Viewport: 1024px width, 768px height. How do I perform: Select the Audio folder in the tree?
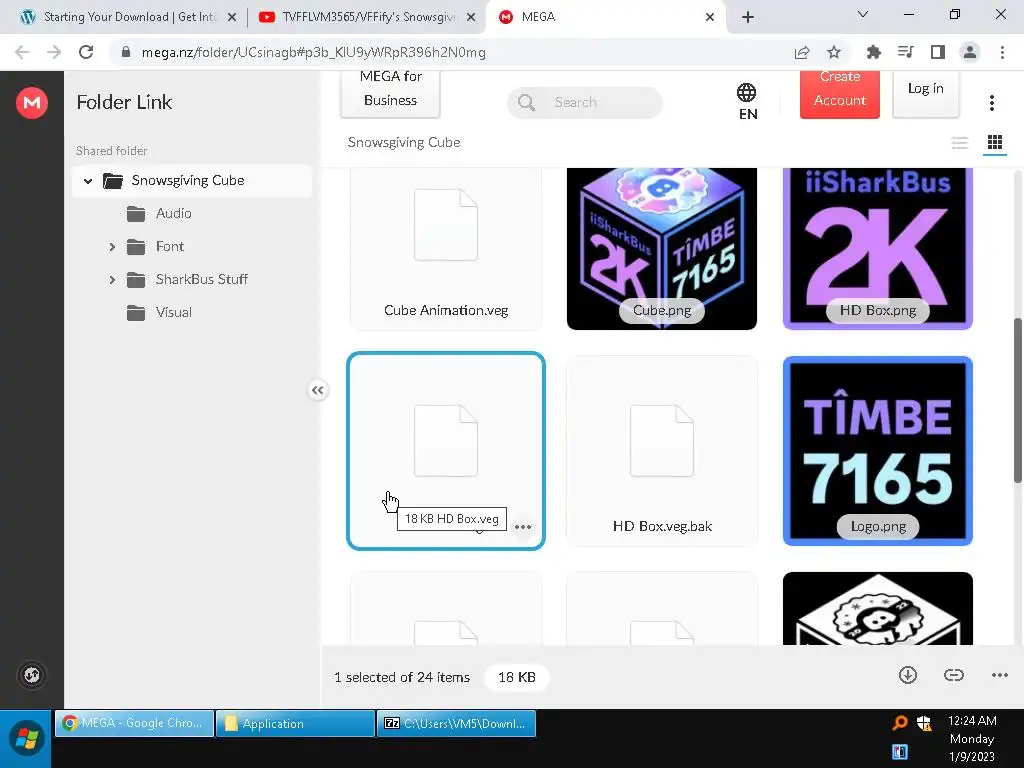pyautogui.click(x=174, y=214)
